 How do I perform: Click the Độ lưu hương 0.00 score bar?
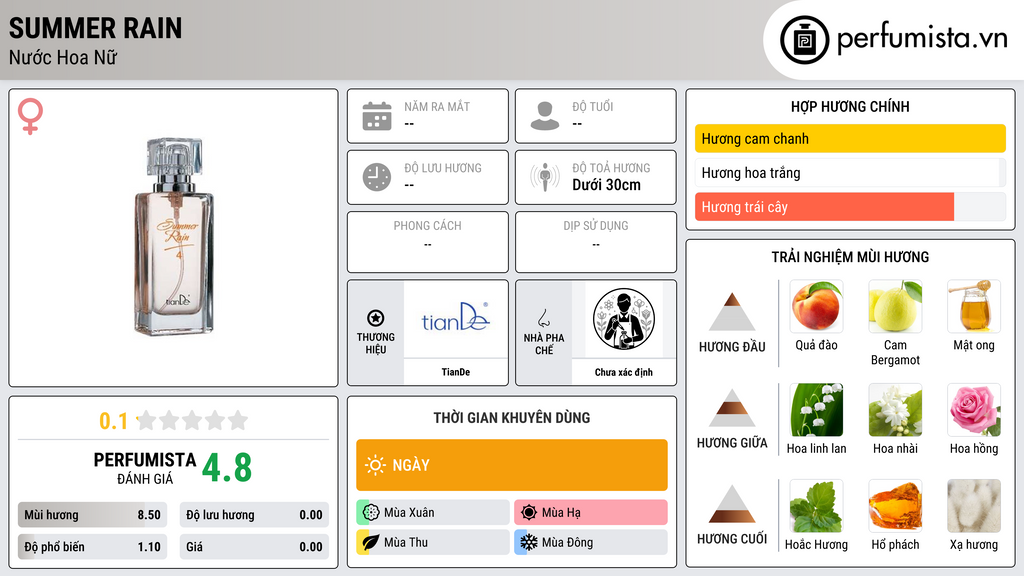[254, 515]
